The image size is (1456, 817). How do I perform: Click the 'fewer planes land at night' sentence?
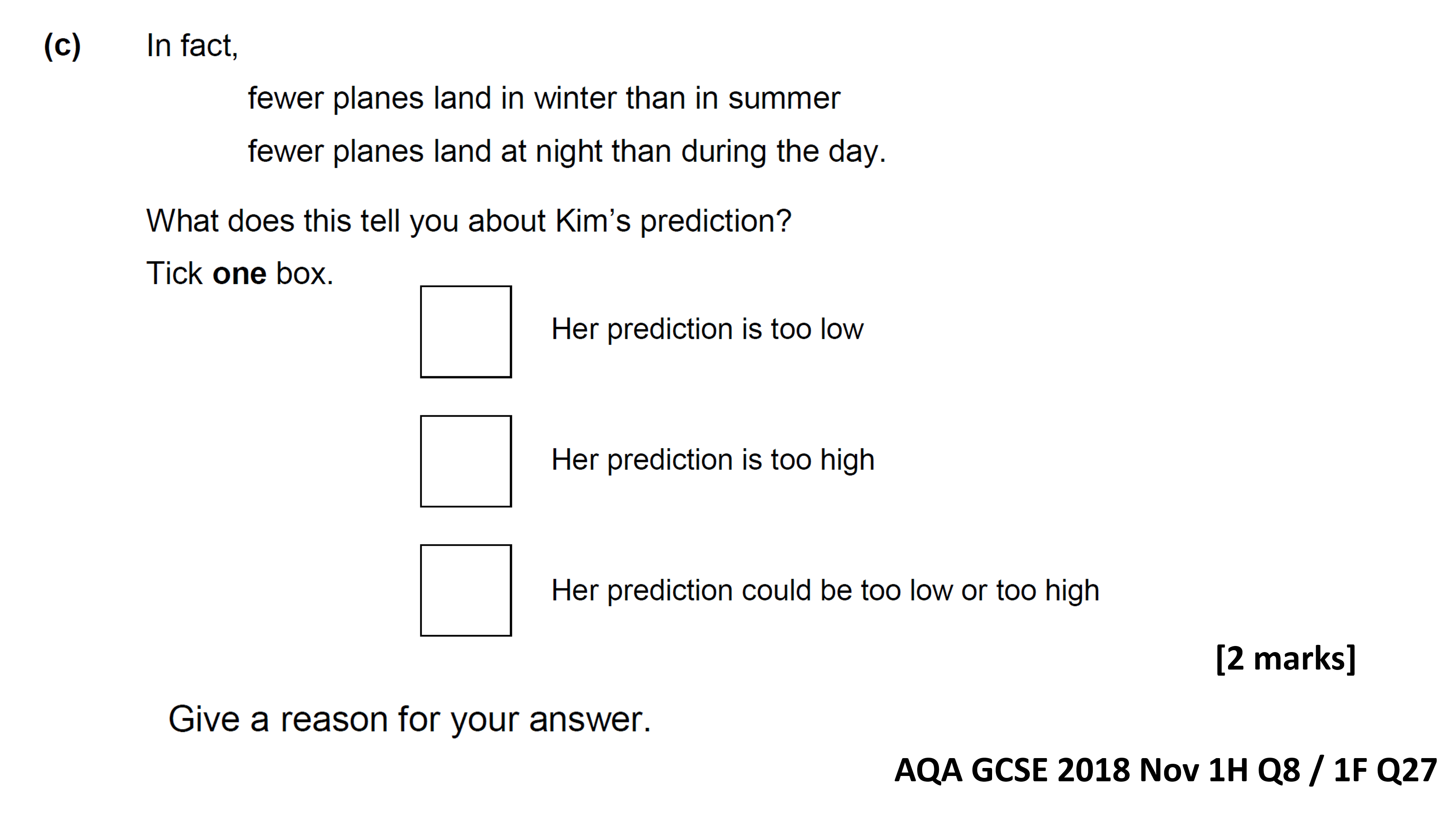click(567, 152)
